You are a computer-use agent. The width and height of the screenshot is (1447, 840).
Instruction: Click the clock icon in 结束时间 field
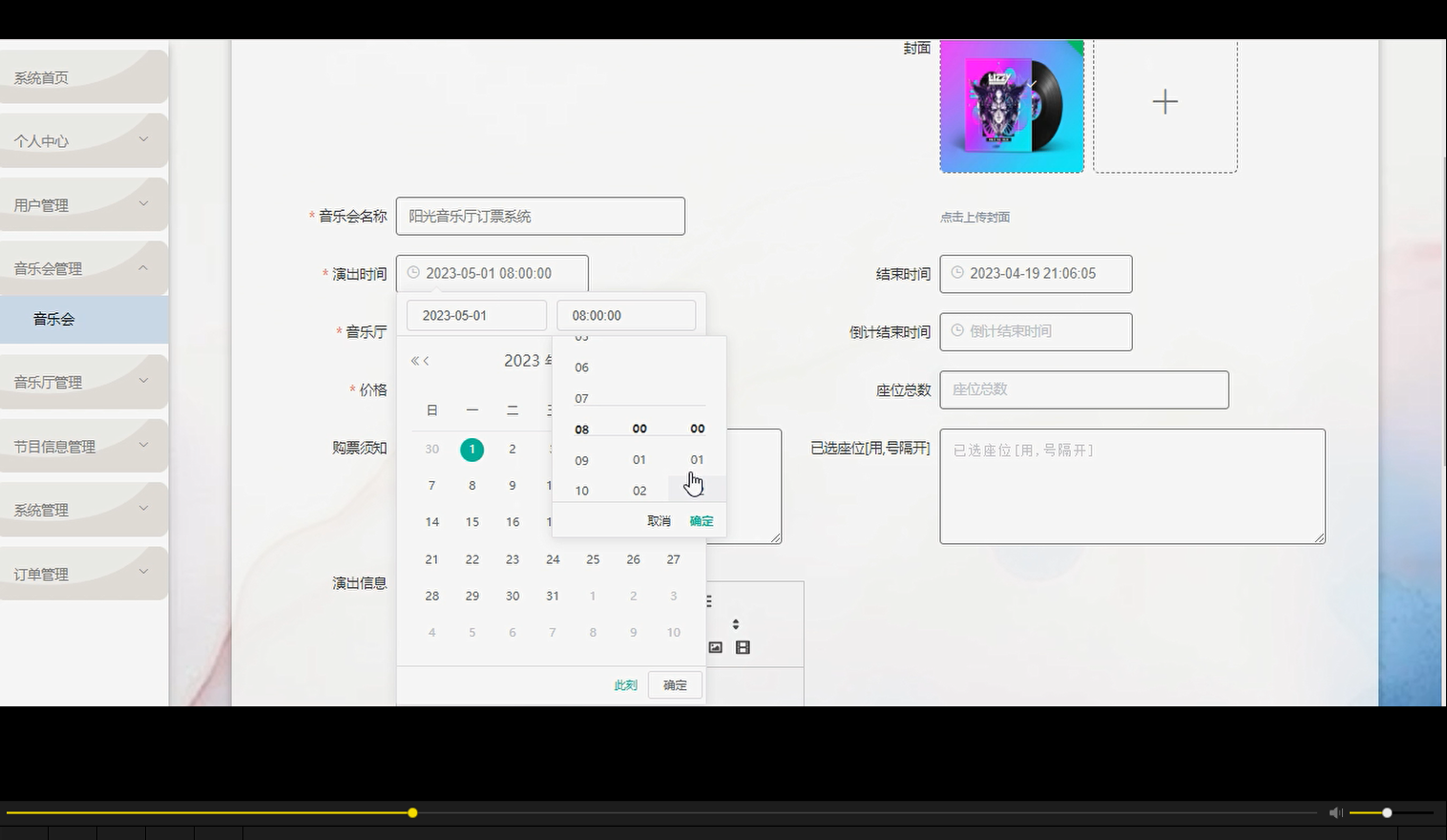(x=957, y=274)
